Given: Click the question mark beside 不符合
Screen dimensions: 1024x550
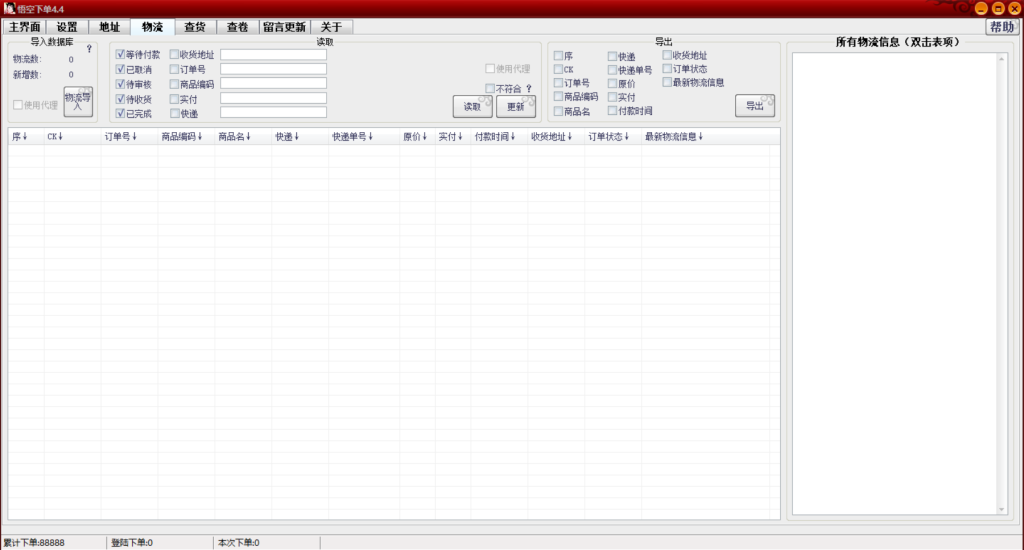Looking at the screenshot, I should (x=529, y=89).
